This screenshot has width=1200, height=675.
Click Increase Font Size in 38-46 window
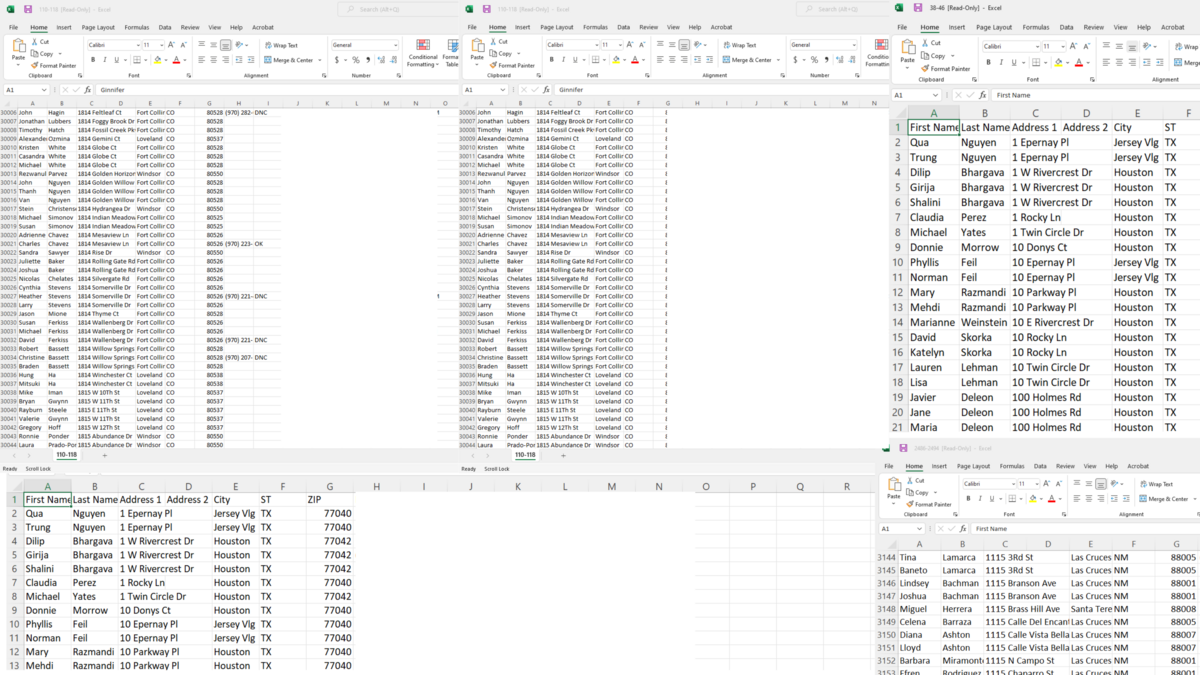(1075, 46)
